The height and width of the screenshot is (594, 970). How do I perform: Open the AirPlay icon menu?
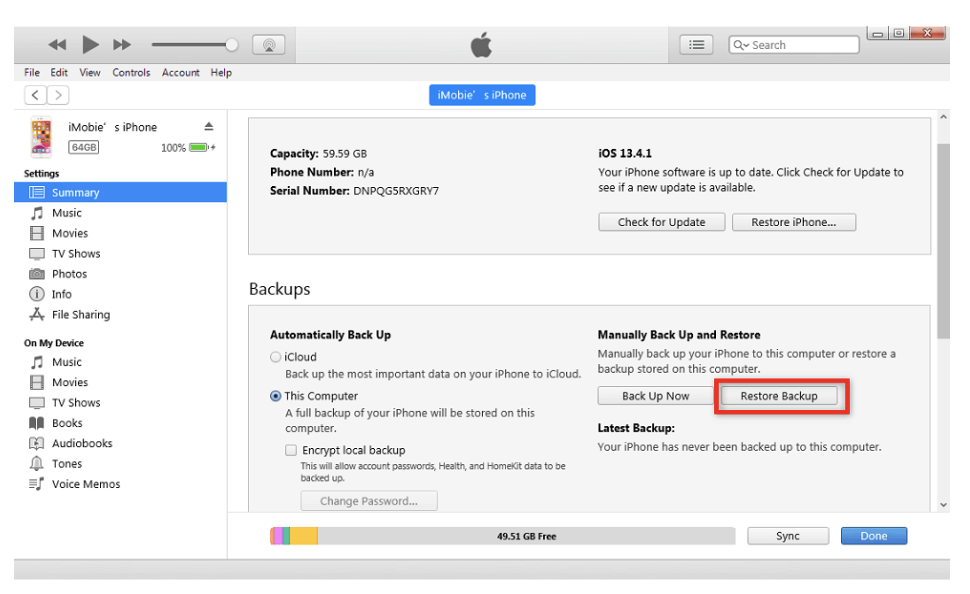pyautogui.click(x=268, y=45)
